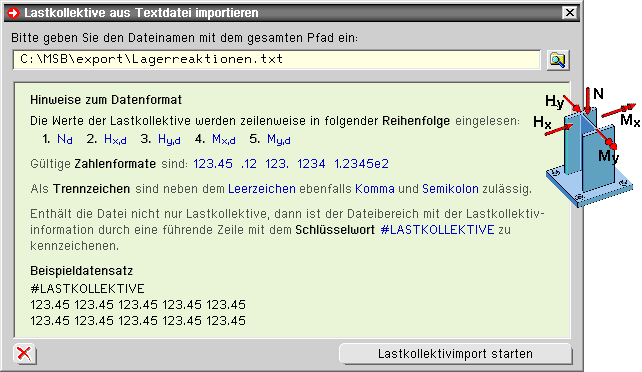Click the Mx,d value label
642x372 pixels.
coord(224,140)
